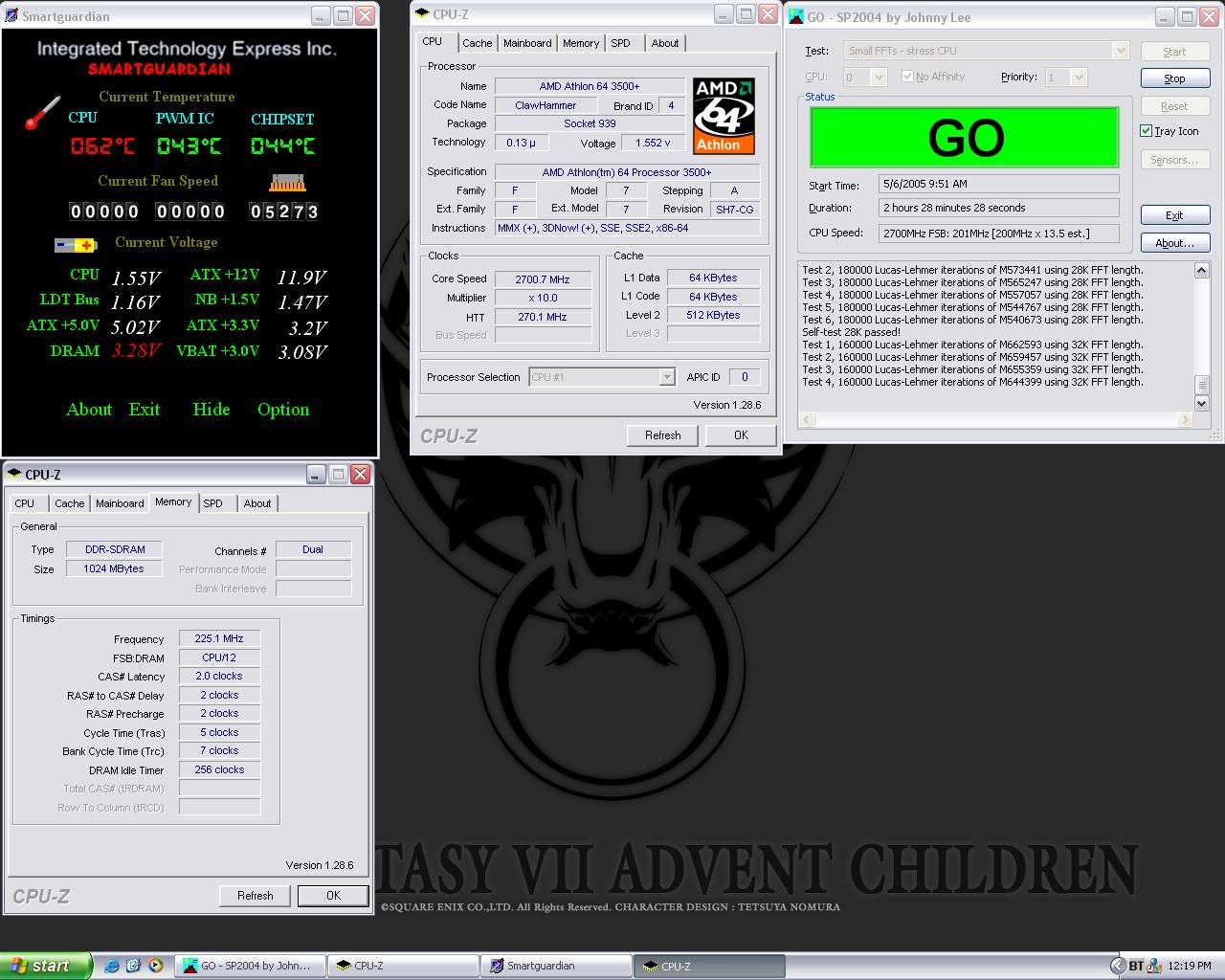
Task: Open the Test type dropdown in SP2004
Action: pos(1121,51)
